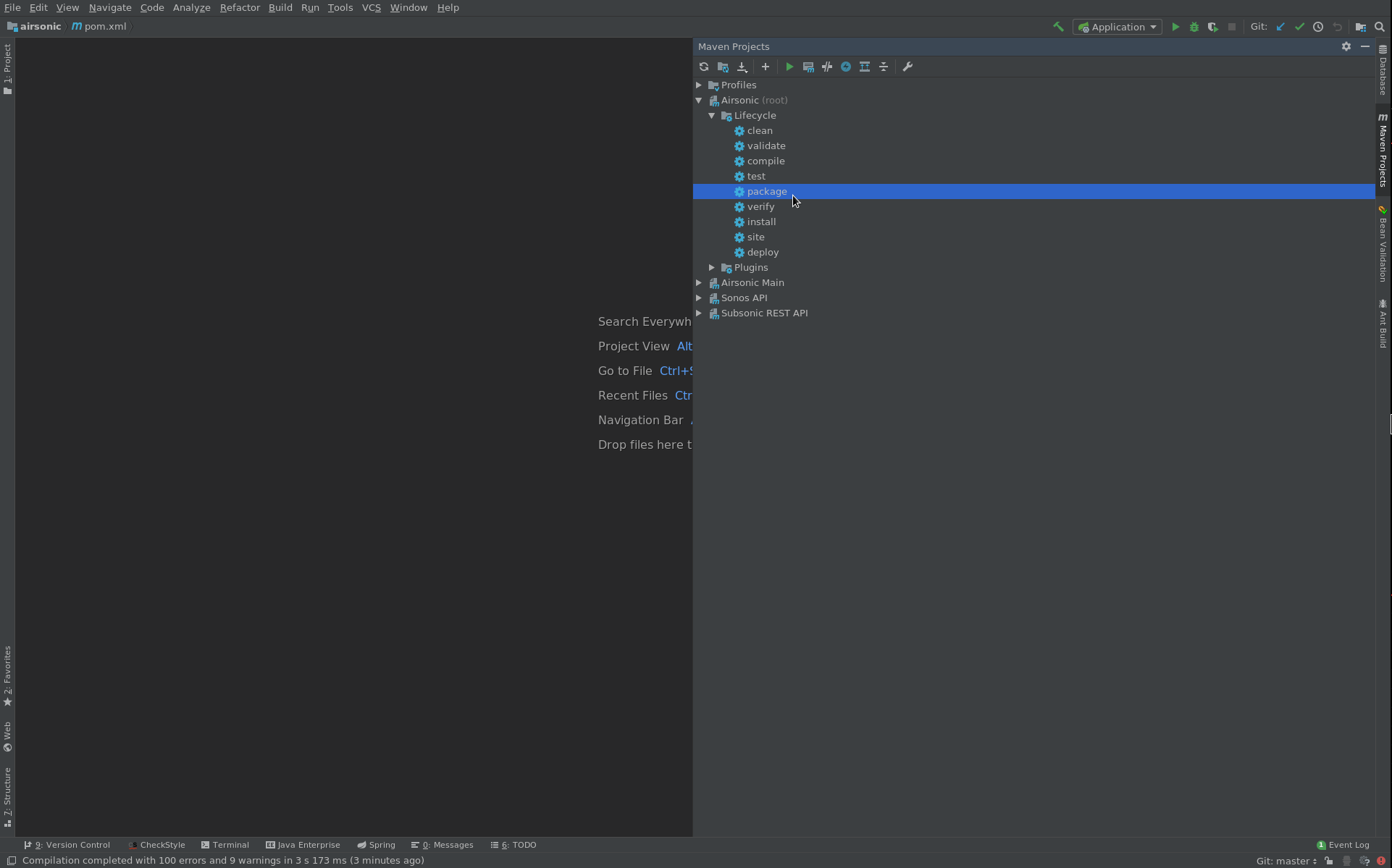Build project with hammer icon
The width and height of the screenshot is (1392, 868).
[x=1058, y=27]
